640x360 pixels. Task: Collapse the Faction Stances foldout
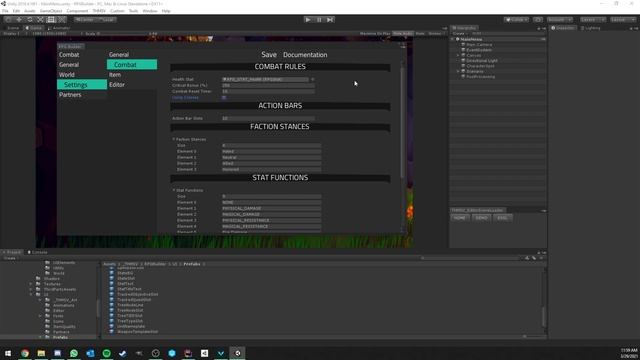(174, 139)
